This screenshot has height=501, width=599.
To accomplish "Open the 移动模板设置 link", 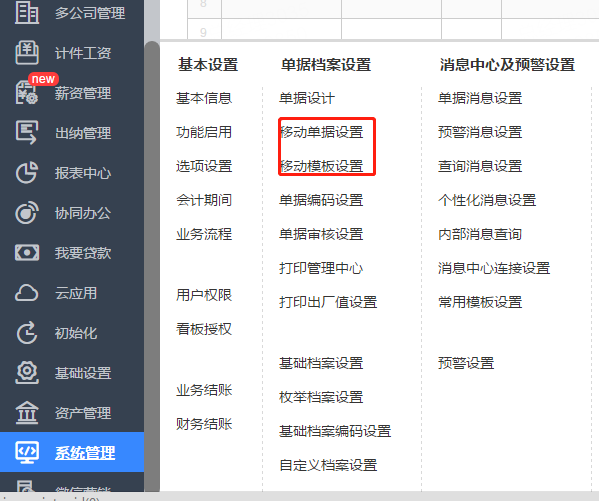I will [x=321, y=166].
